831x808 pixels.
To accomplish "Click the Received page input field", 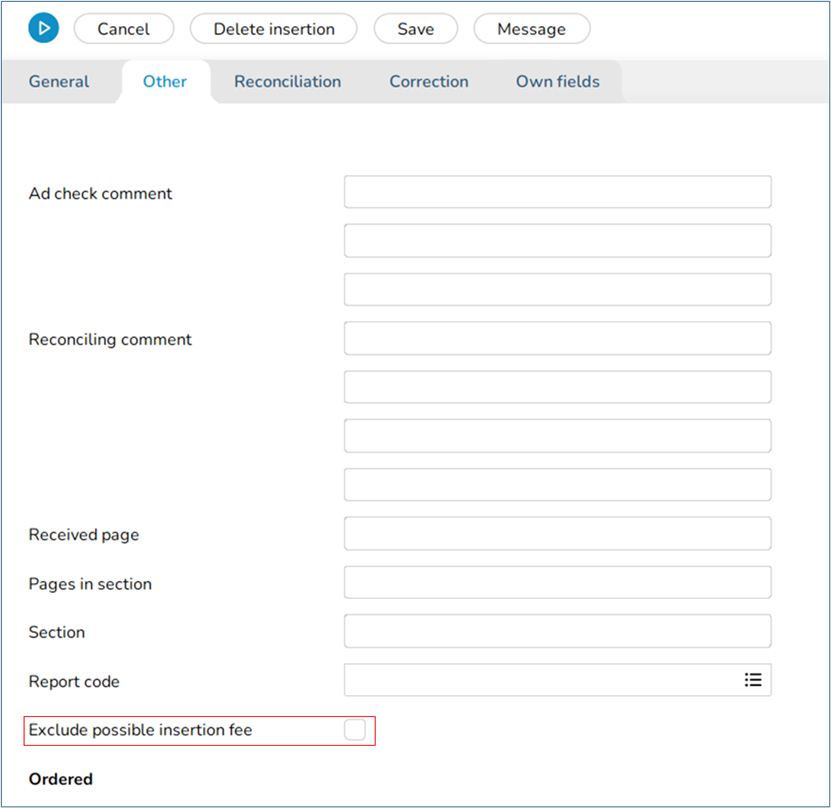I will (557, 533).
